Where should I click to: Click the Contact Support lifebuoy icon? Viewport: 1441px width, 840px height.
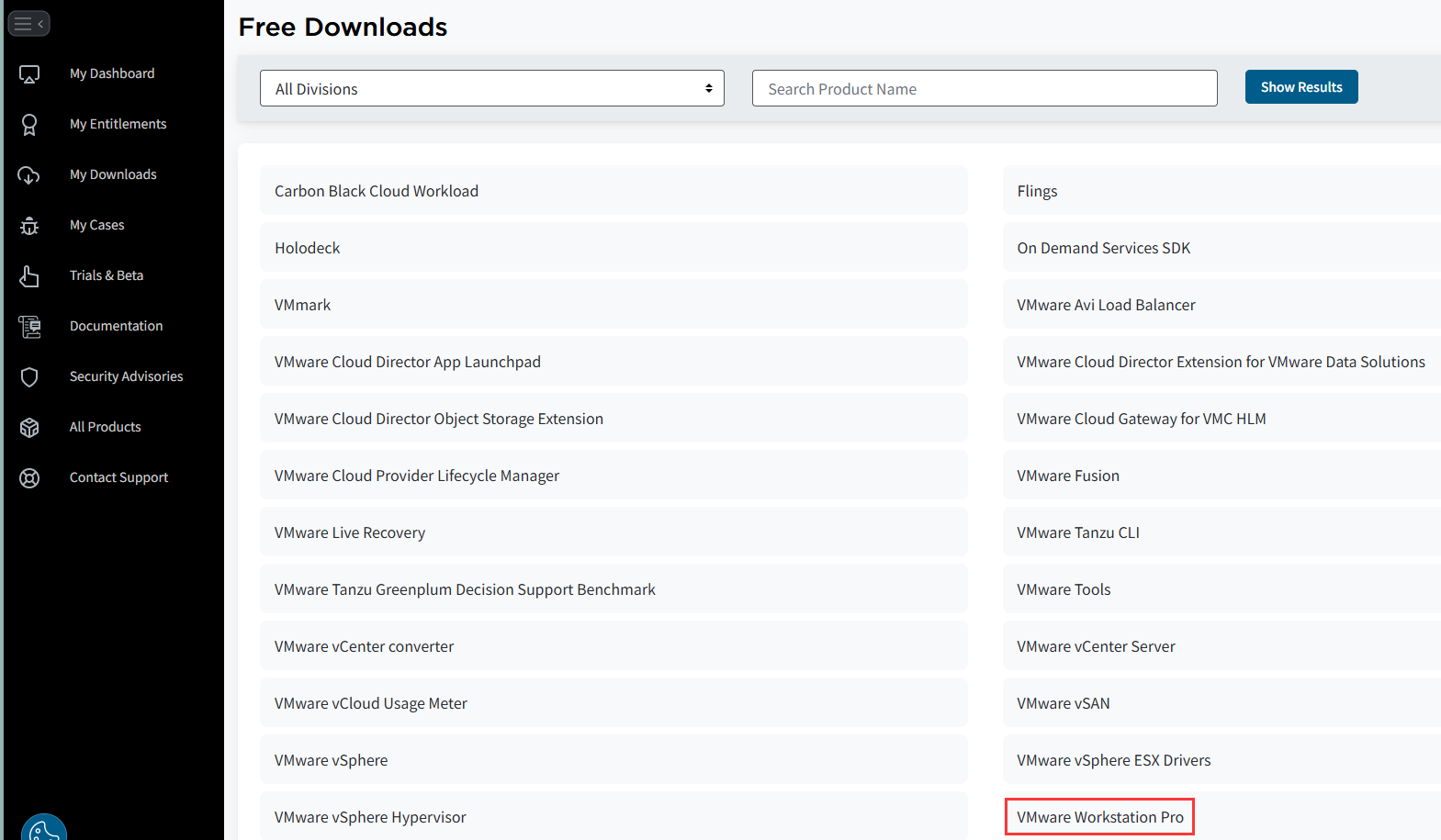click(29, 478)
